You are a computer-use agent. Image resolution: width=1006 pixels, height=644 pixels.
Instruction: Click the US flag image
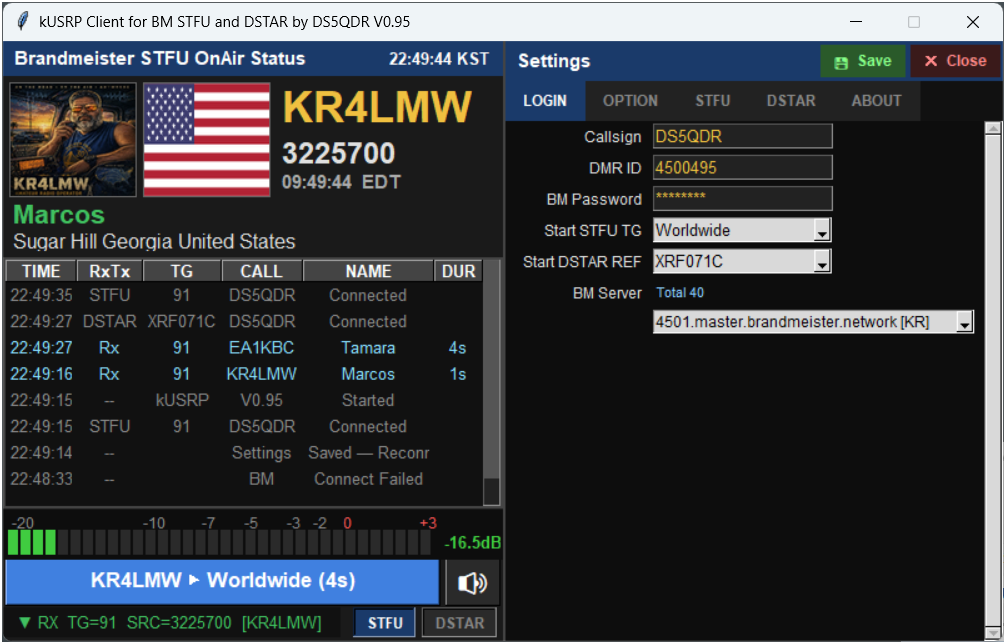pyautogui.click(x=207, y=140)
